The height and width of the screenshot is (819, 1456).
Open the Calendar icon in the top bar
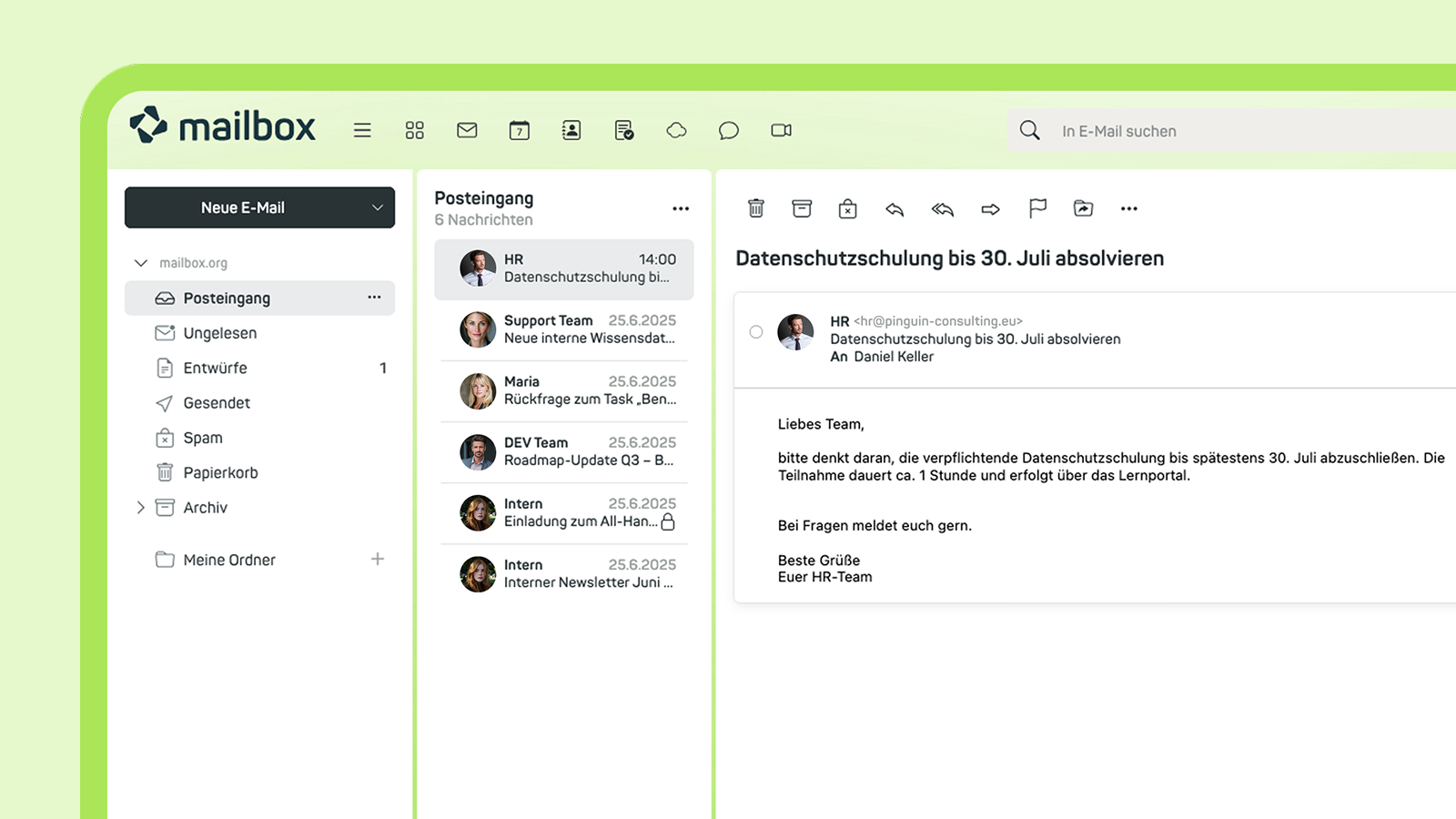tap(519, 130)
